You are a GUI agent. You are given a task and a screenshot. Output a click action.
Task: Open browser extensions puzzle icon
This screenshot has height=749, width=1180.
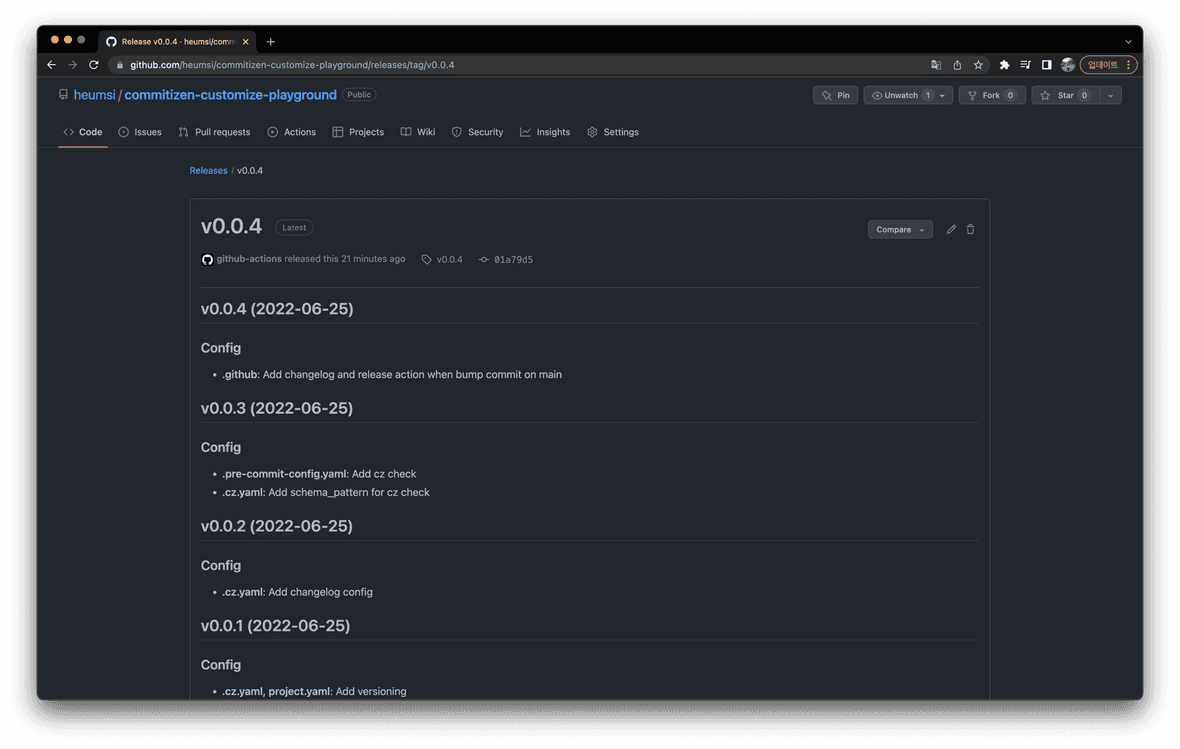(1004, 65)
